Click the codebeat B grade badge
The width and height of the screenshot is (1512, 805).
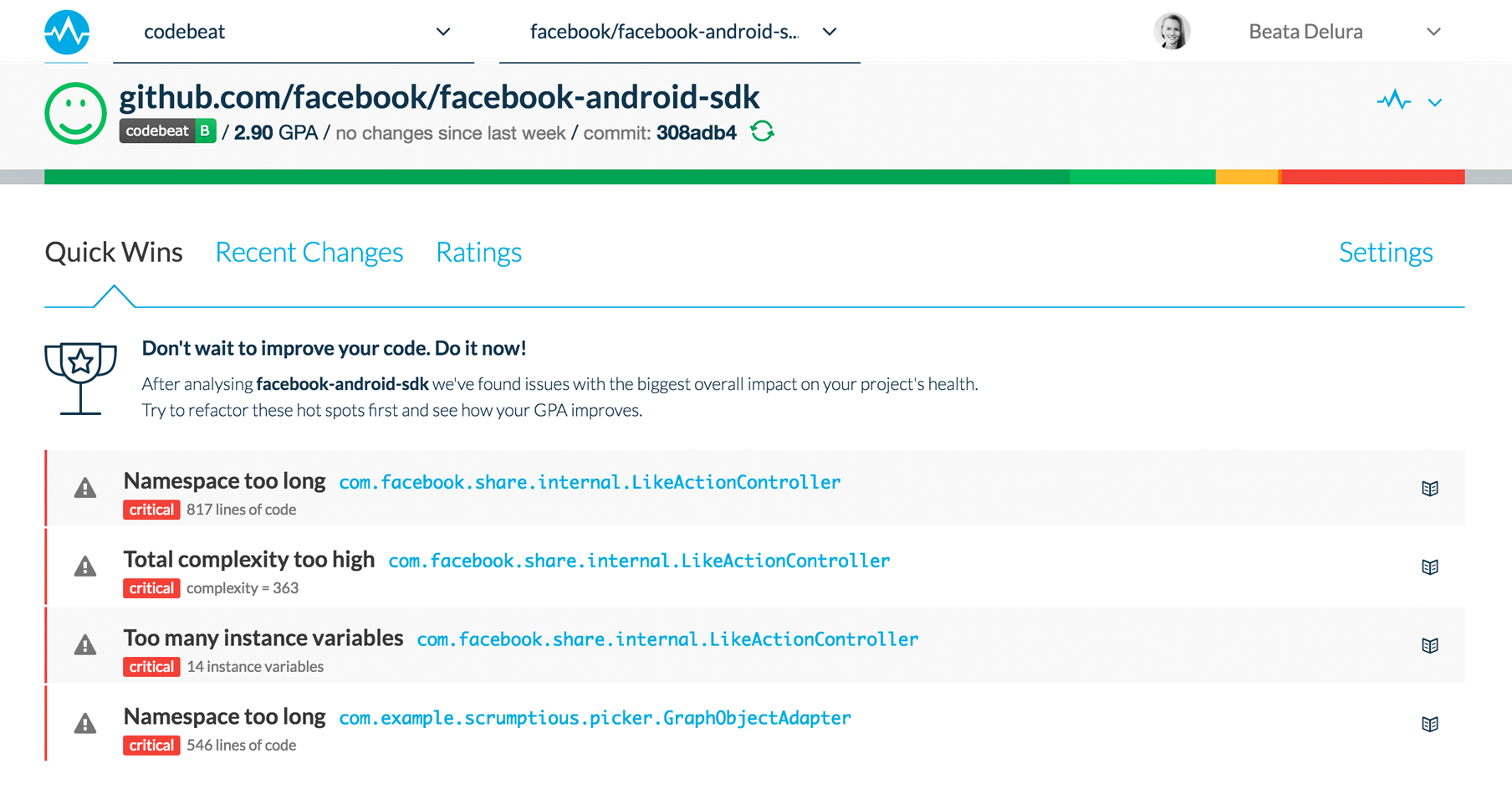coord(167,131)
